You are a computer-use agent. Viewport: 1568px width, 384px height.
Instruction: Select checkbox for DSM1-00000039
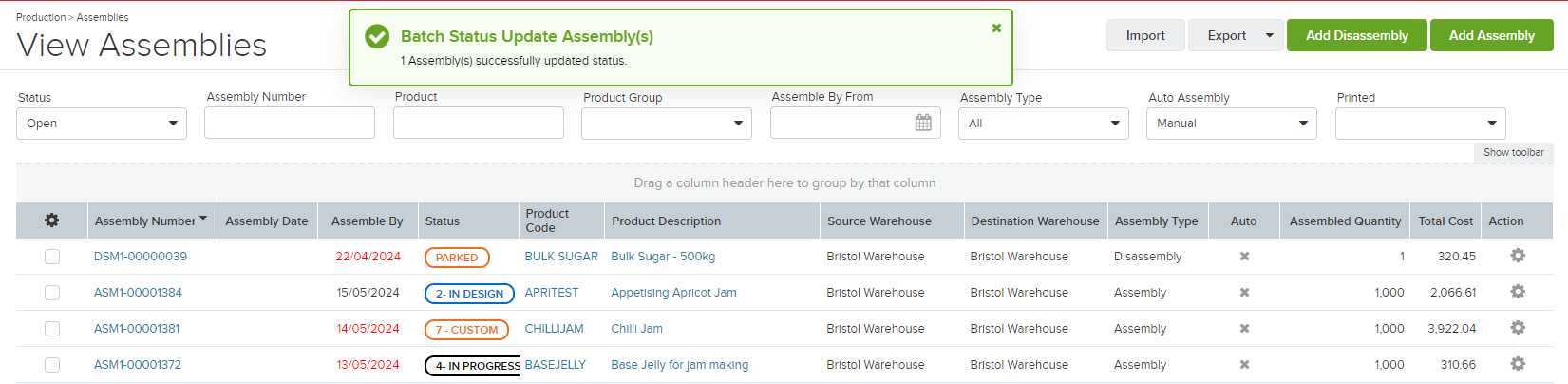tap(52, 257)
